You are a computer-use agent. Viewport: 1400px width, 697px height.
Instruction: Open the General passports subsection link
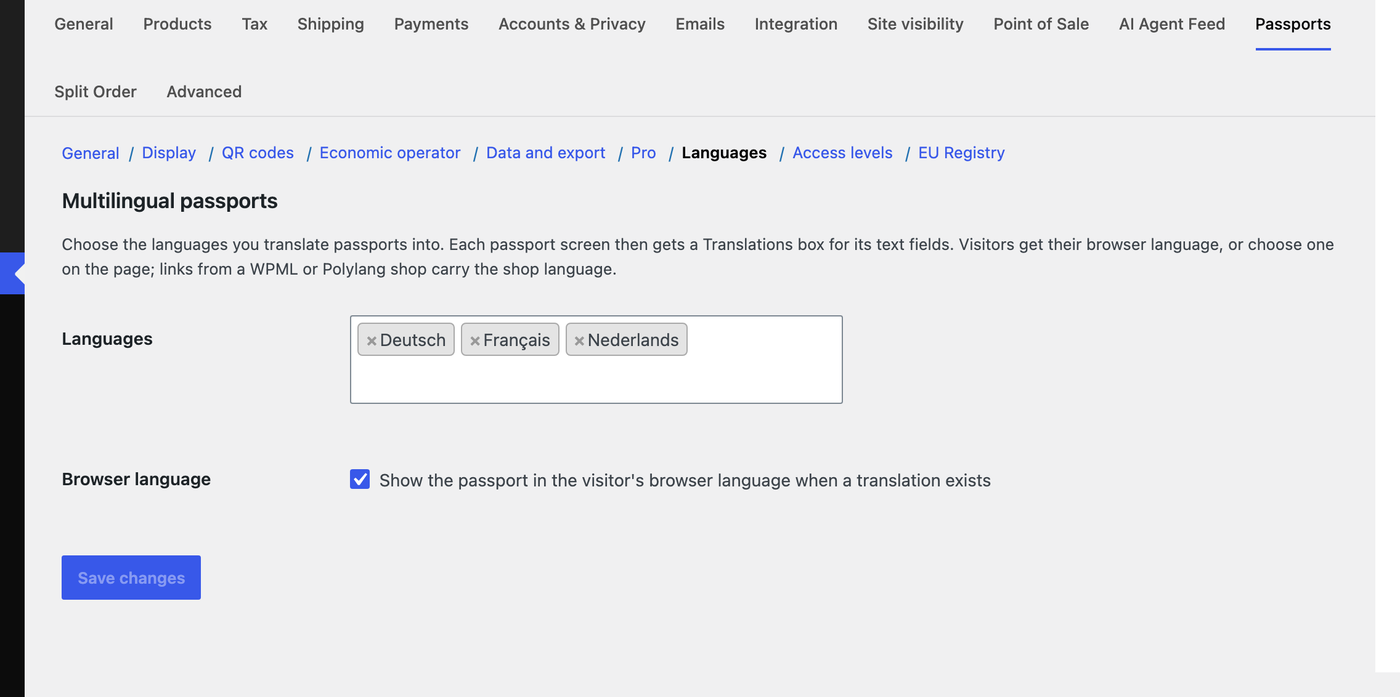[x=90, y=153]
